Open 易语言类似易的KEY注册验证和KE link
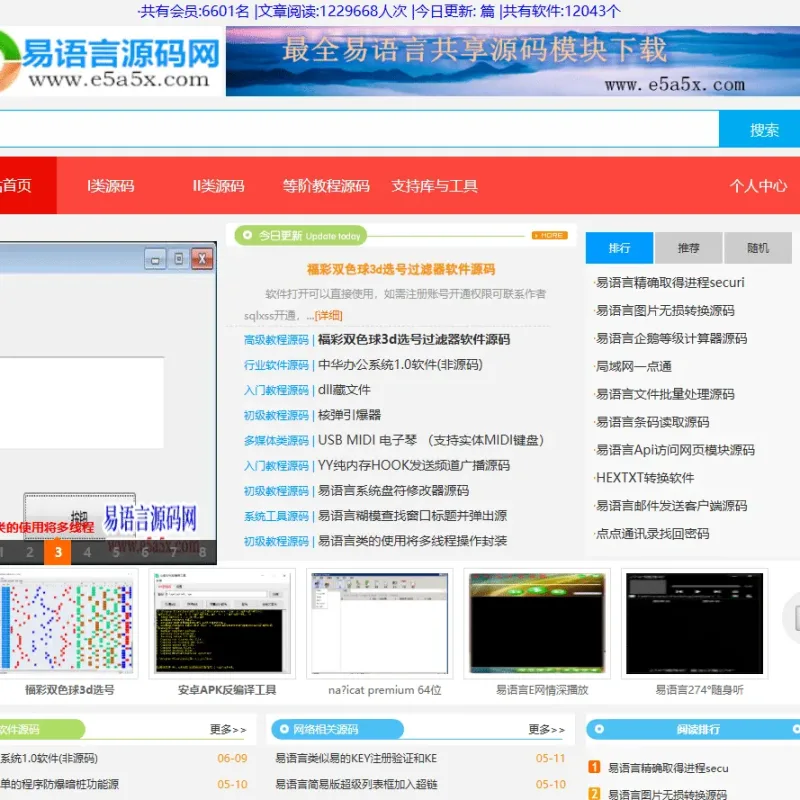800x800 pixels. [x=356, y=758]
